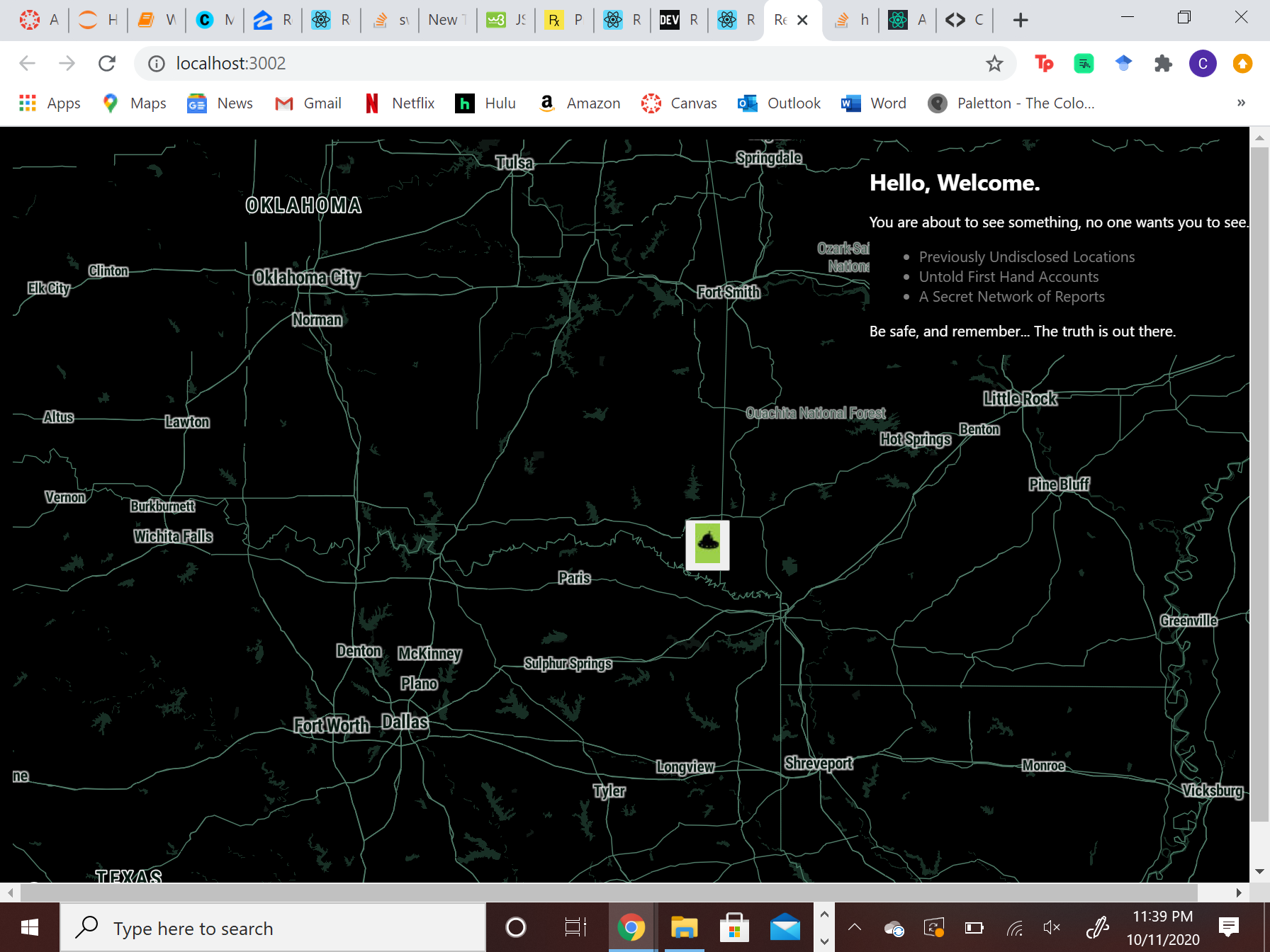Show hidden icons in the system tray
Screen dimensions: 1270x952
[x=855, y=927]
